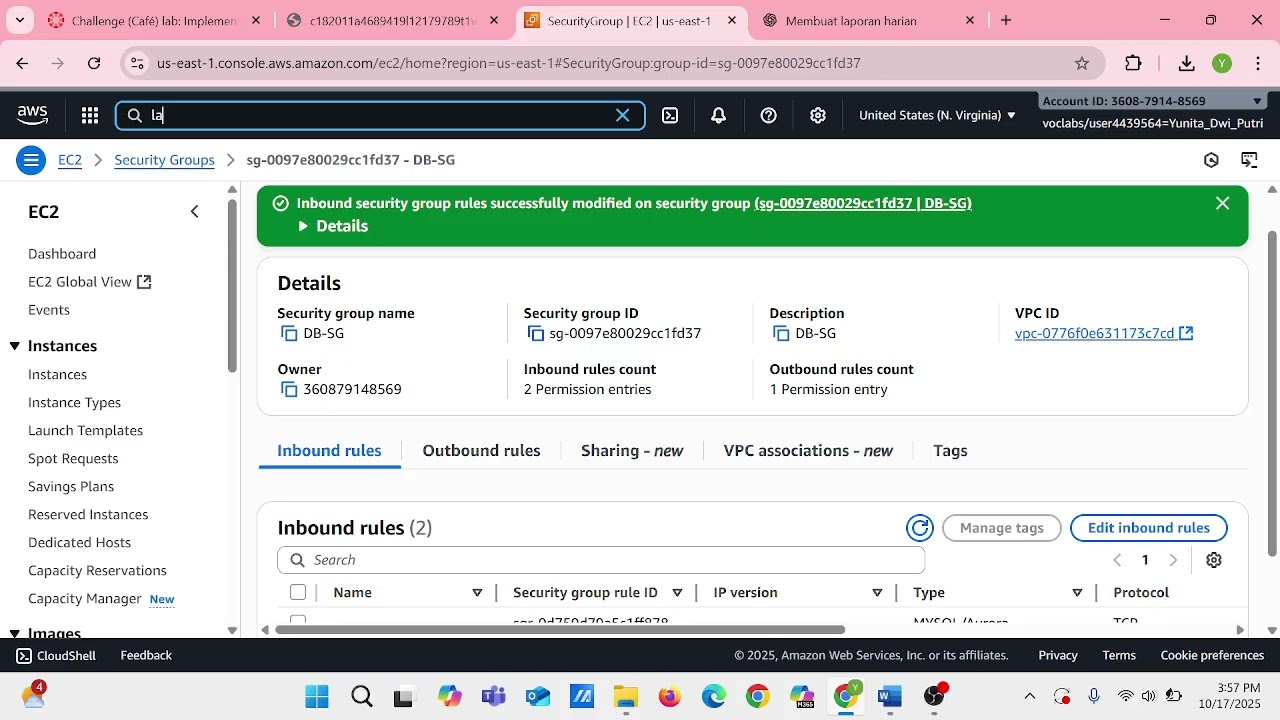
Task: Launch CloudShell from the top navigation icon
Action: point(670,115)
